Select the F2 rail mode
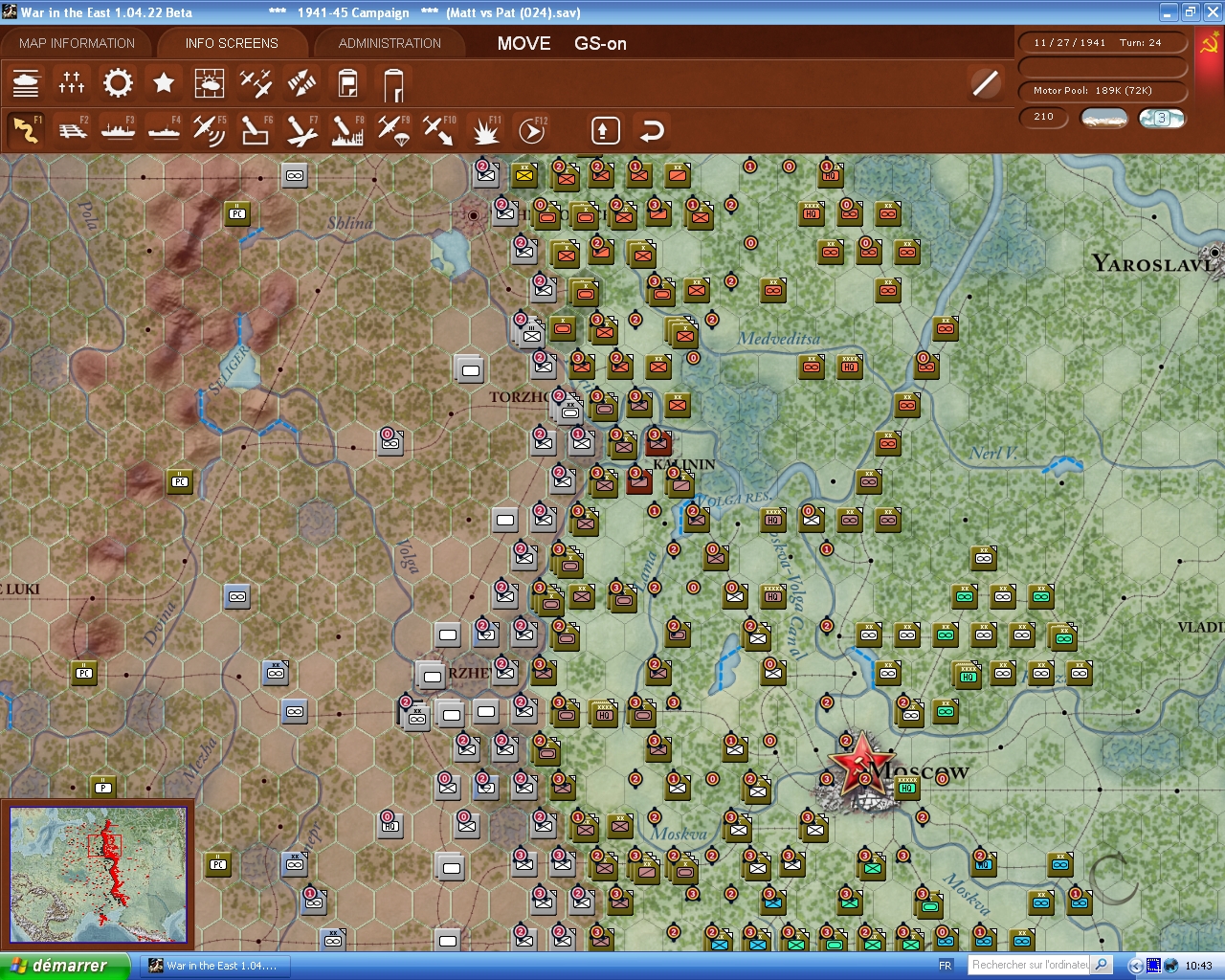Viewport: 1225px width, 980px height. tap(72, 130)
